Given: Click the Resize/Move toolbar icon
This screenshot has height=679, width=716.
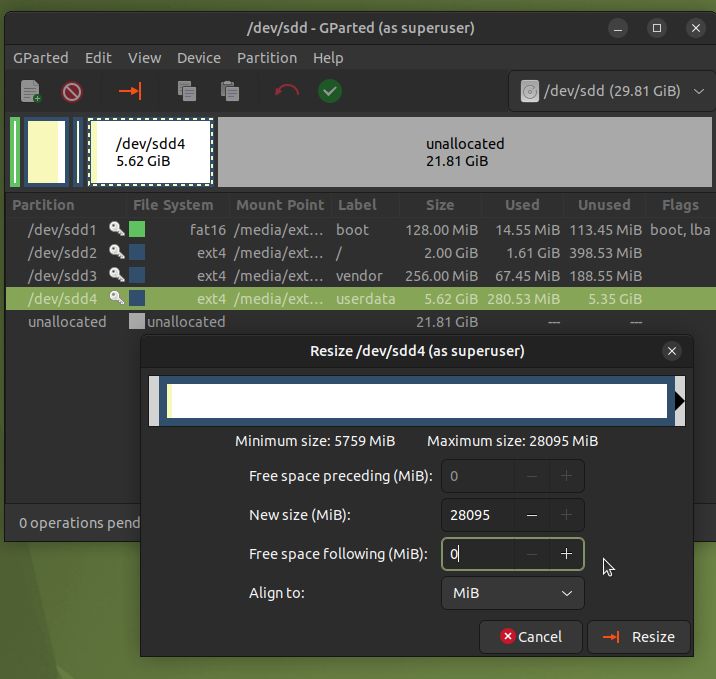Looking at the screenshot, I should click(x=131, y=91).
